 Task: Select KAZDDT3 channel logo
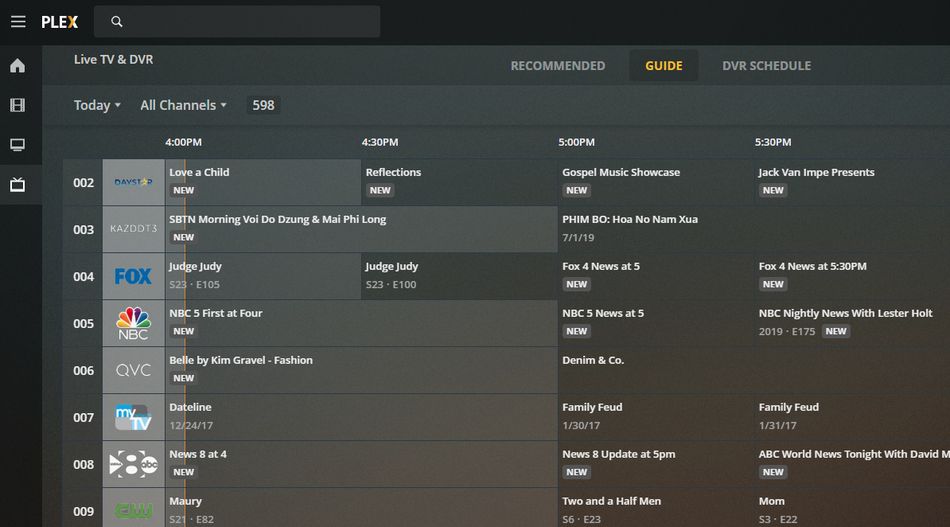(133, 229)
